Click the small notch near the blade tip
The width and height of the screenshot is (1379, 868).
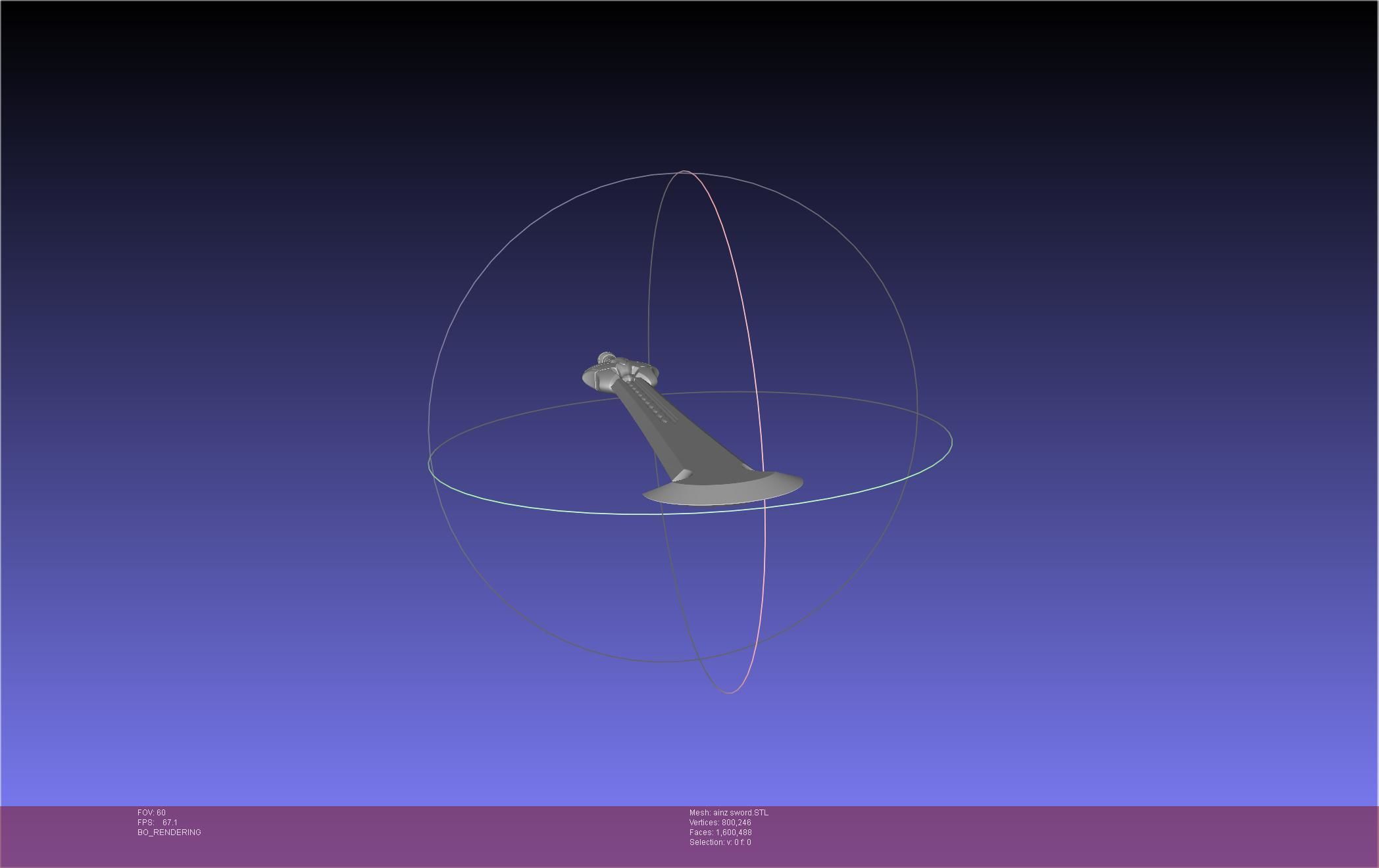click(x=682, y=475)
